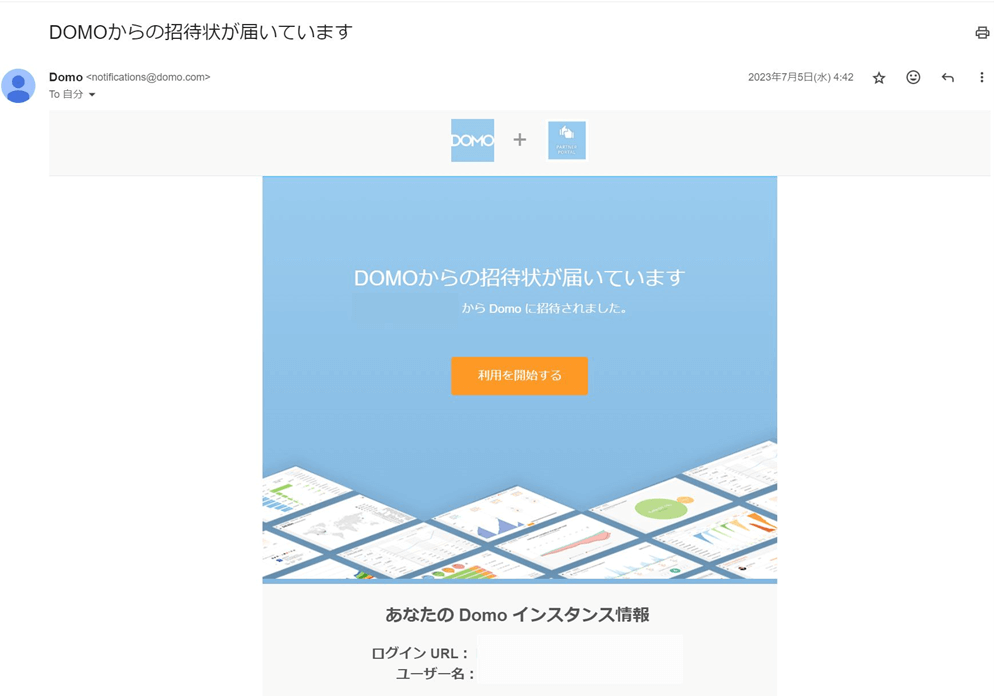Click the banner headline DOMOからの招待状が届いています
Image resolution: width=994 pixels, height=696 pixels.
click(x=519, y=278)
